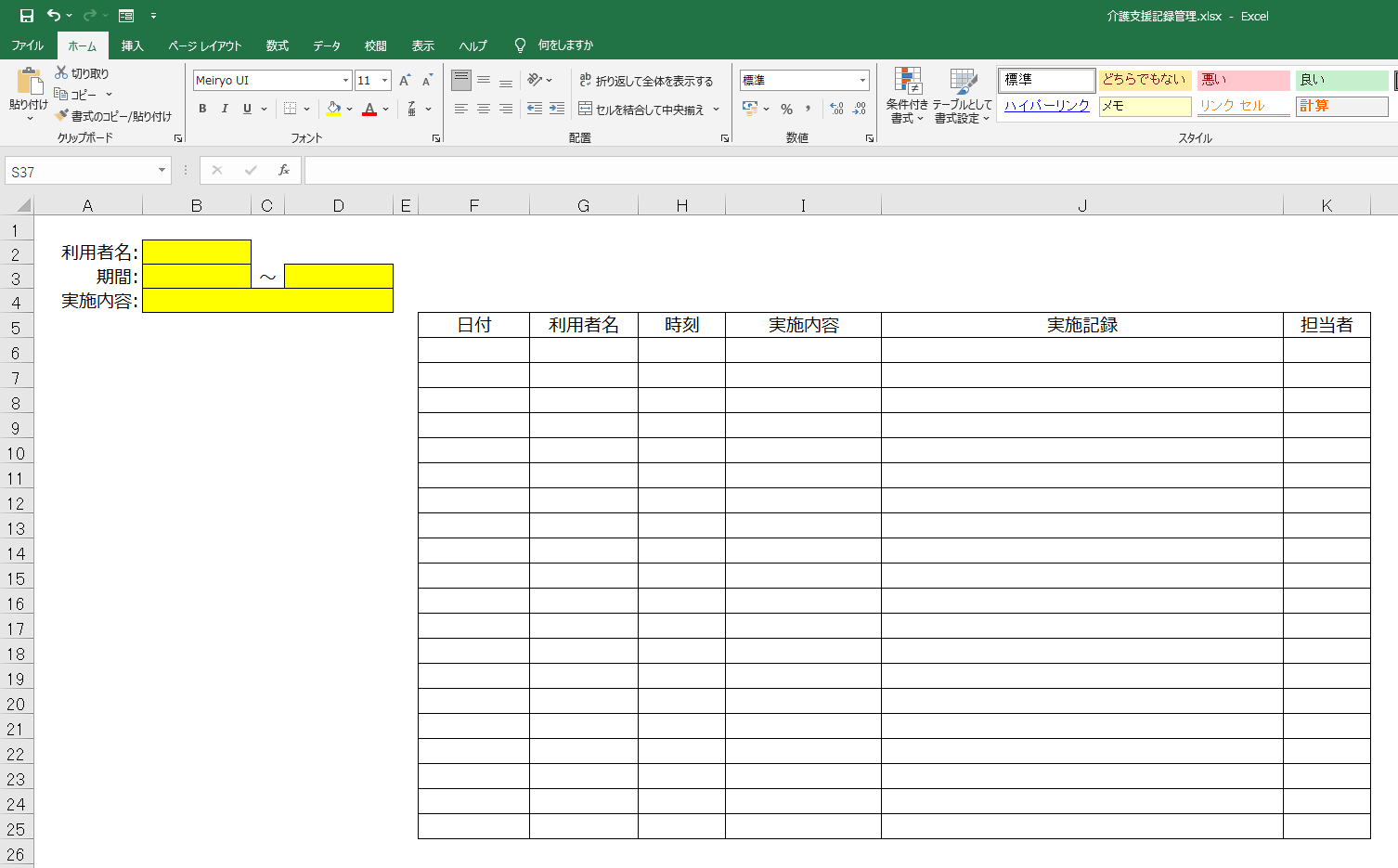Open the fill color dropdown arrow
Image resolution: width=1398 pixels, height=868 pixels.
pyautogui.click(x=349, y=110)
